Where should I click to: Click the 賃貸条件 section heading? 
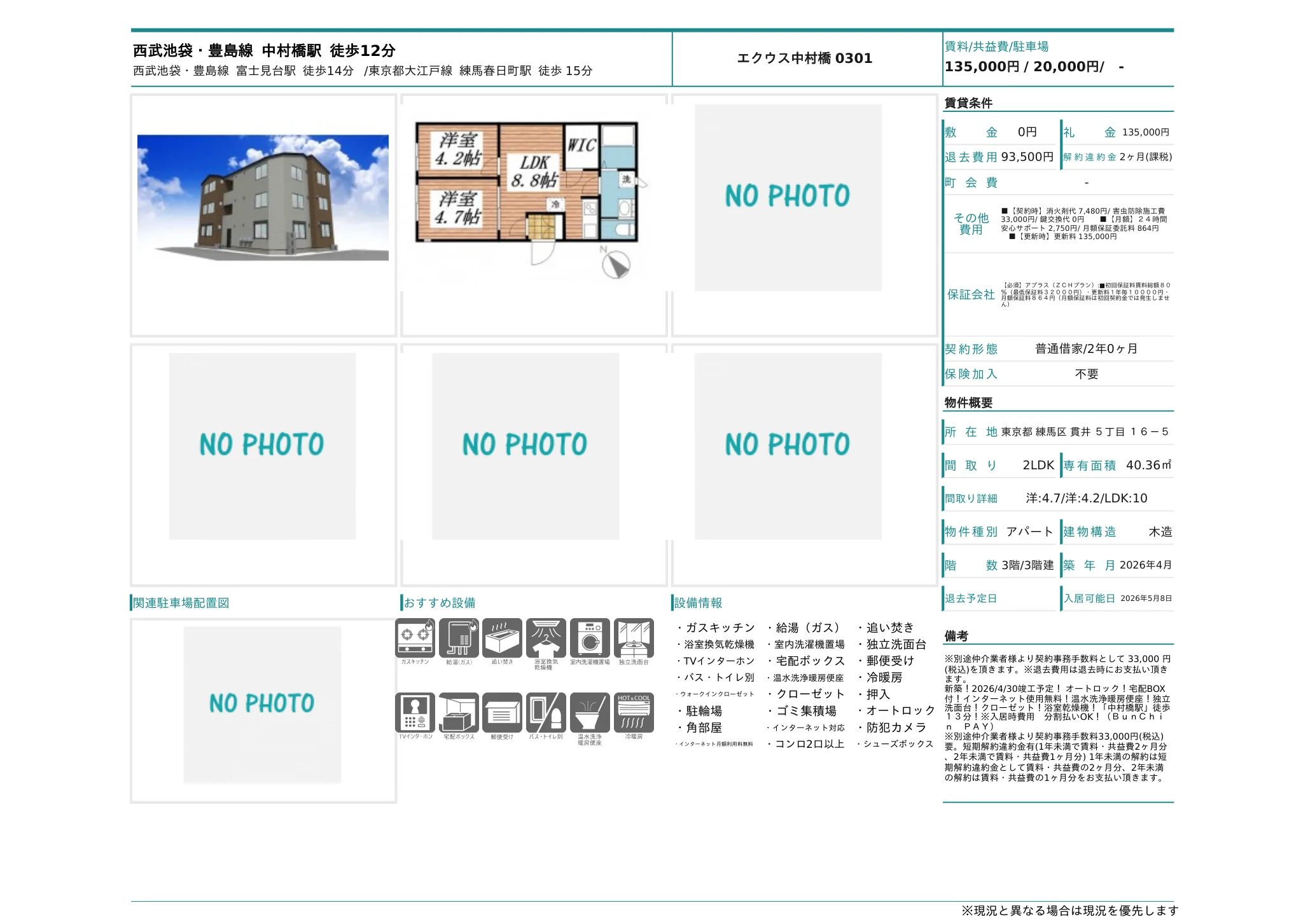pyautogui.click(x=968, y=103)
